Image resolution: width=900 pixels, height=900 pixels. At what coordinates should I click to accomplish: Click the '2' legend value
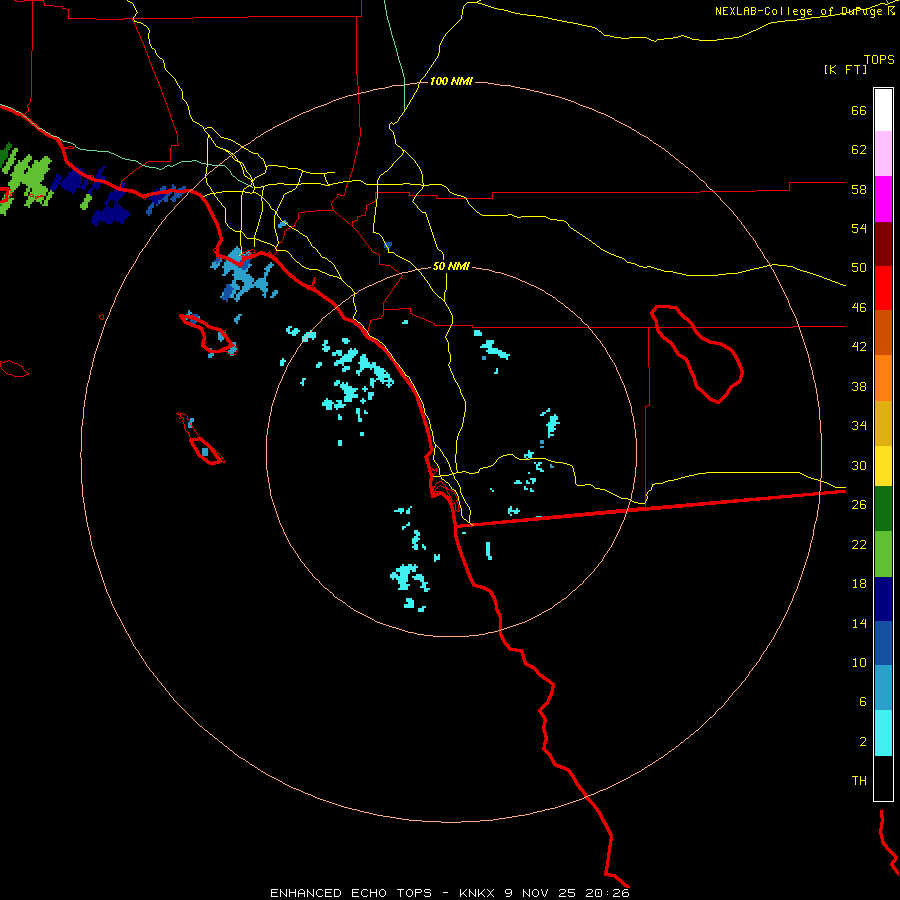[x=863, y=742]
